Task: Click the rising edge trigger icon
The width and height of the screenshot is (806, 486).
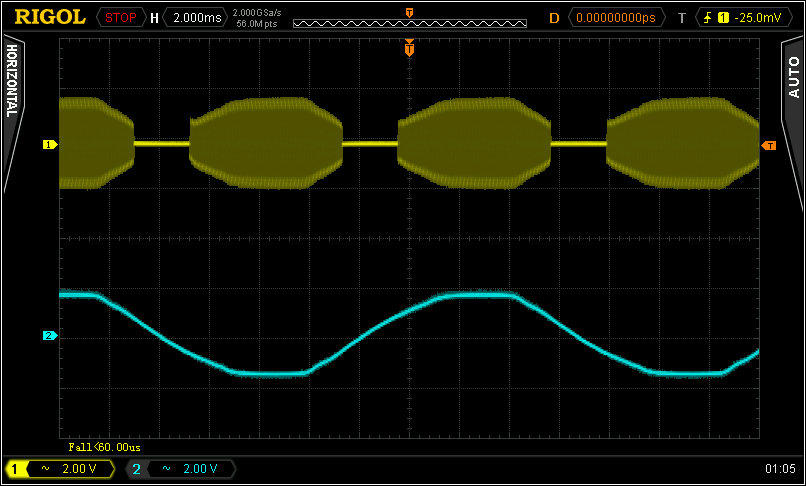Action: [x=709, y=17]
